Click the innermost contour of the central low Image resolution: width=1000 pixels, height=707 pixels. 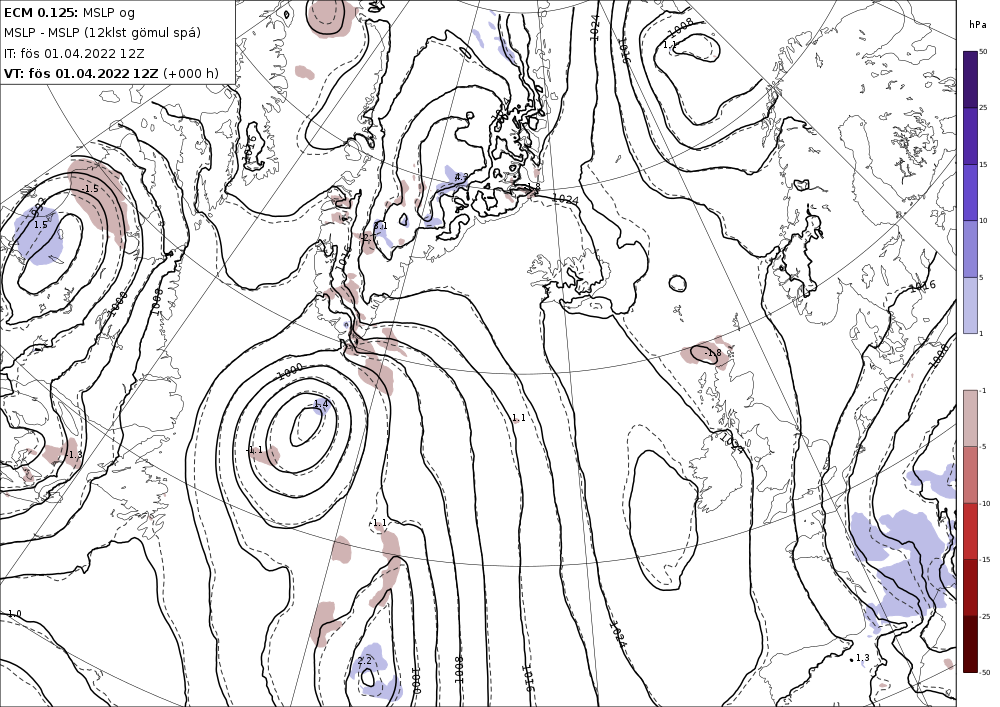(306, 426)
